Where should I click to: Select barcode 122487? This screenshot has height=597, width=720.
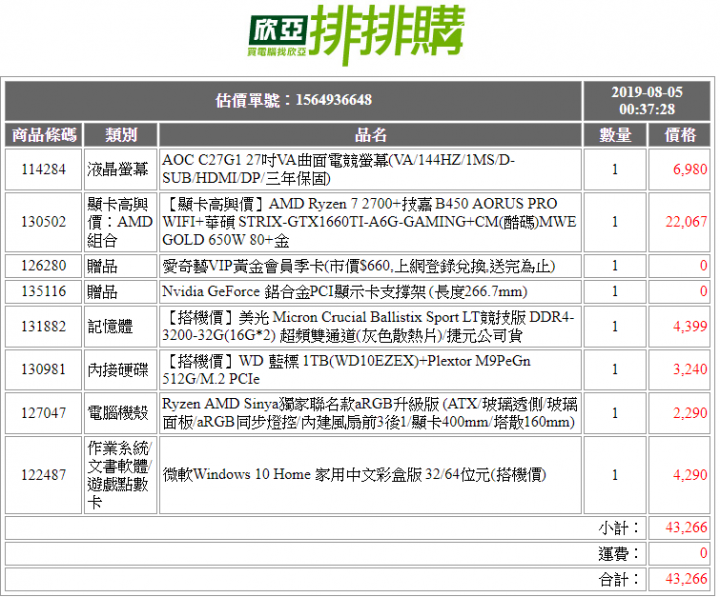coord(44,475)
